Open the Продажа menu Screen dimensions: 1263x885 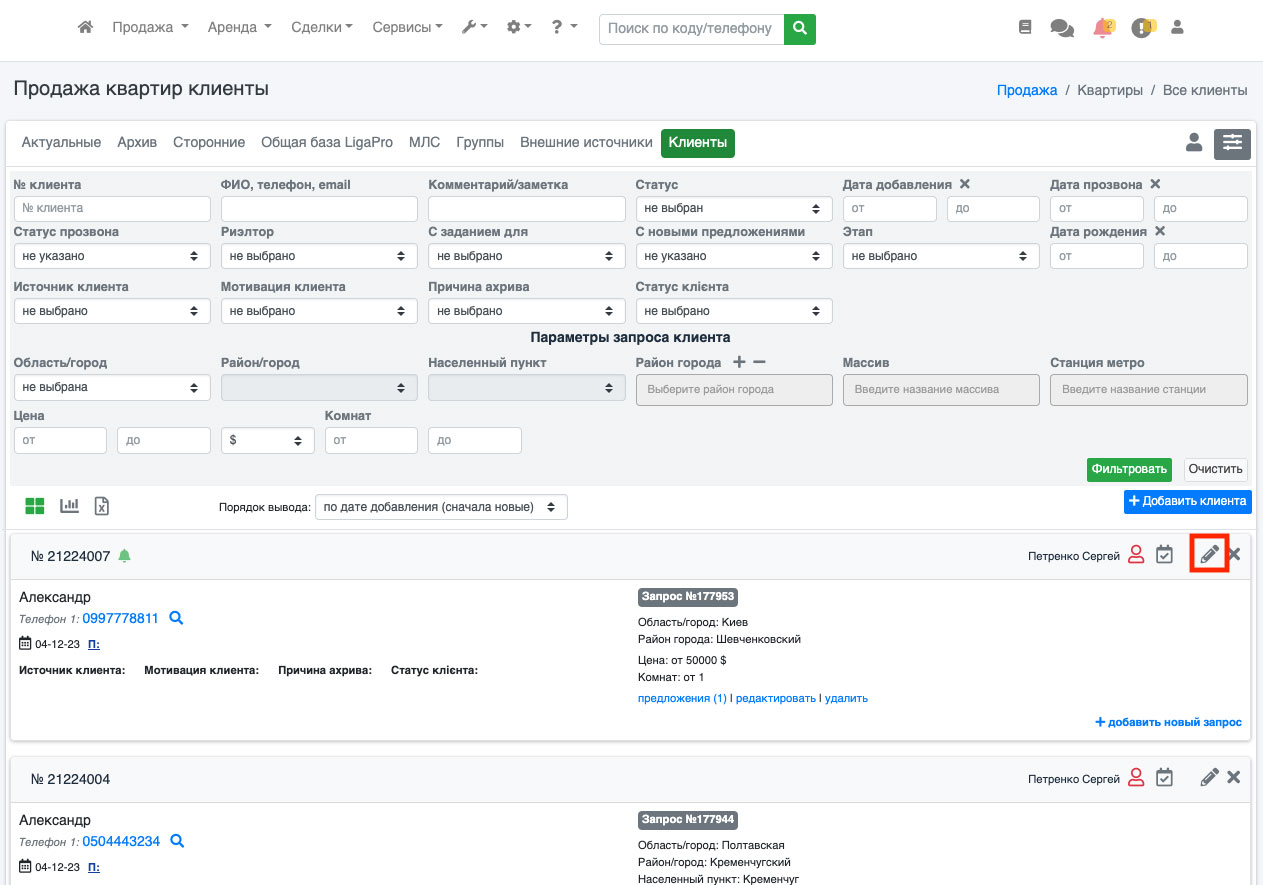[x=150, y=28]
